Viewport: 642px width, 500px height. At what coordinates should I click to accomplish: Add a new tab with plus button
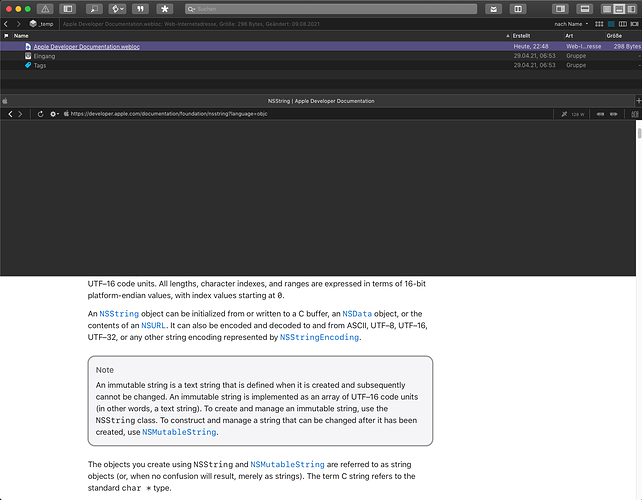(x=638, y=100)
